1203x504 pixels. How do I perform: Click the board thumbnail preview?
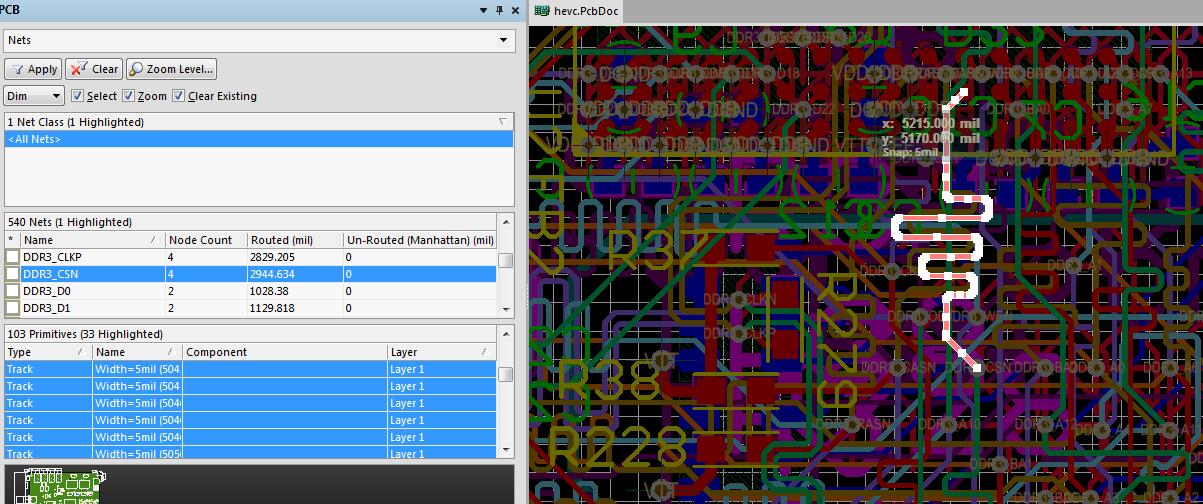pos(60,486)
